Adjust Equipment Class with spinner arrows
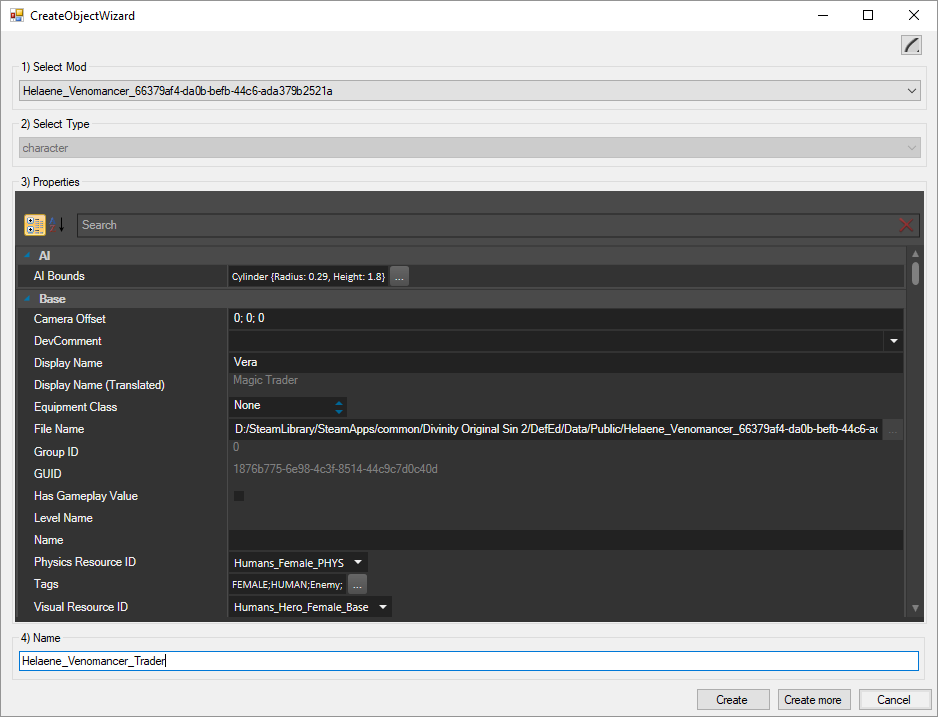 coord(339,407)
